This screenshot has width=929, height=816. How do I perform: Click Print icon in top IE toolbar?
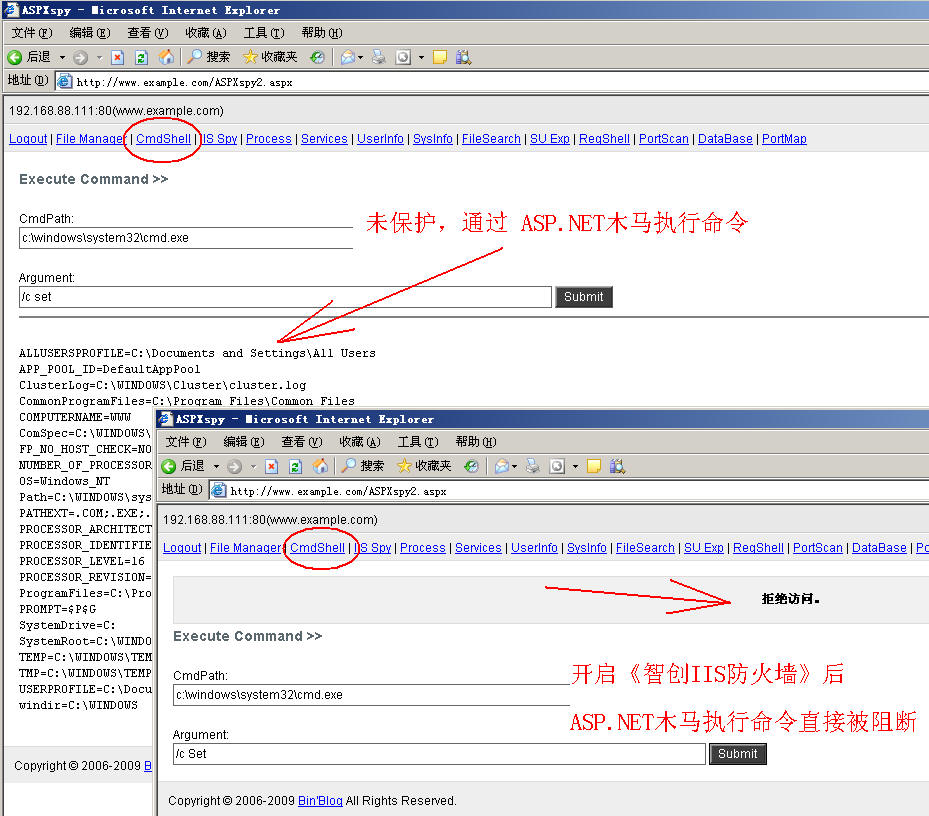pyautogui.click(x=379, y=57)
